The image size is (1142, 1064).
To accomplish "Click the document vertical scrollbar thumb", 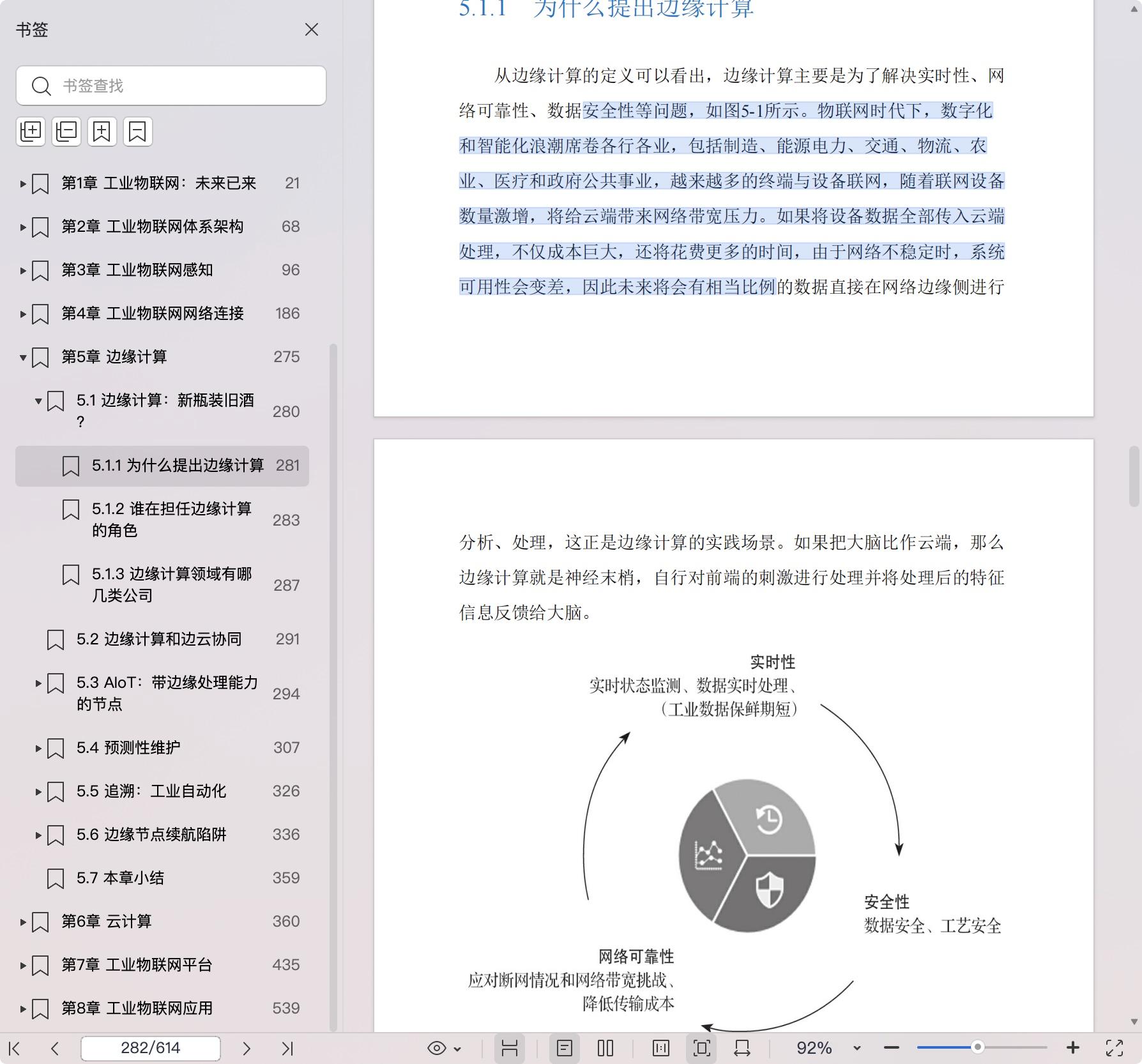I will pyautogui.click(x=1134, y=476).
